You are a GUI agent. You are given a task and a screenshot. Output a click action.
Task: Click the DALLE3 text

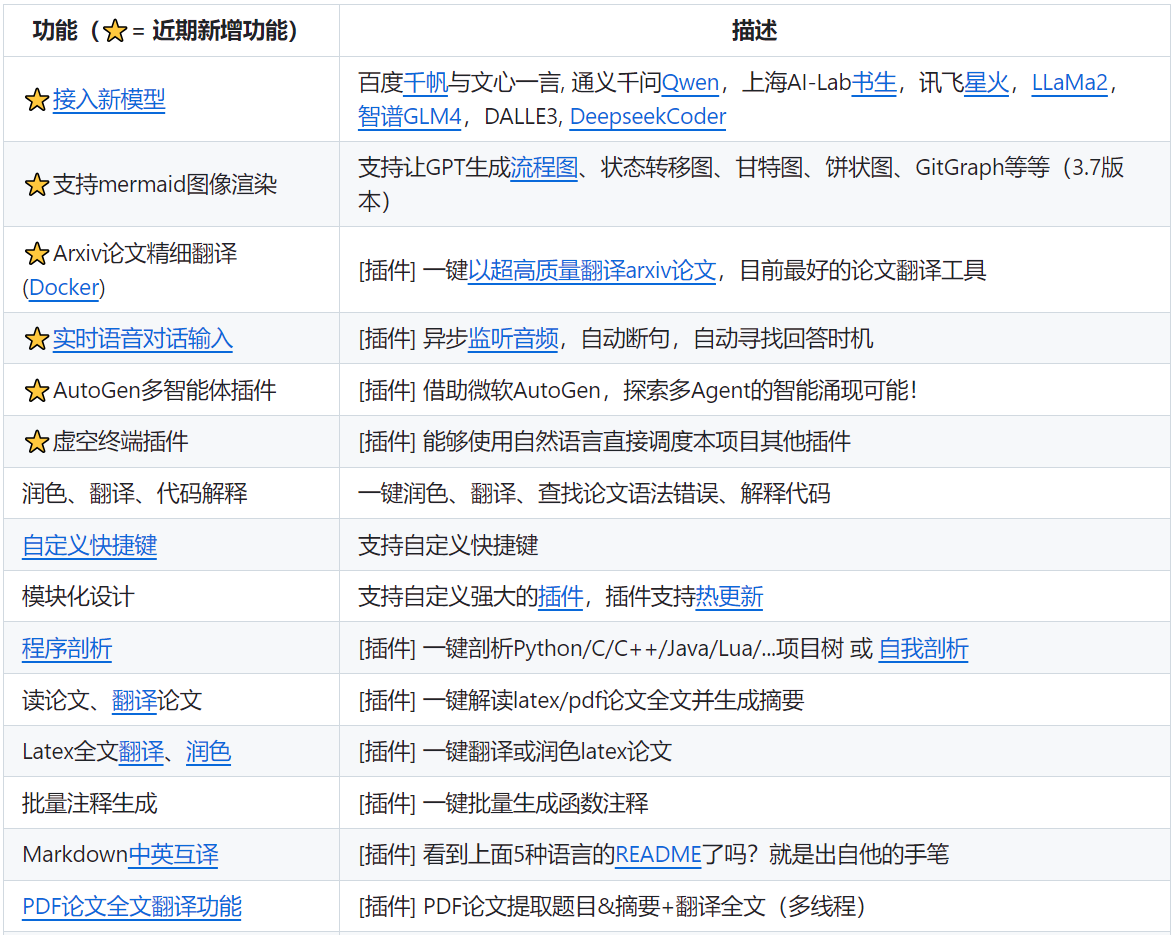point(521,117)
